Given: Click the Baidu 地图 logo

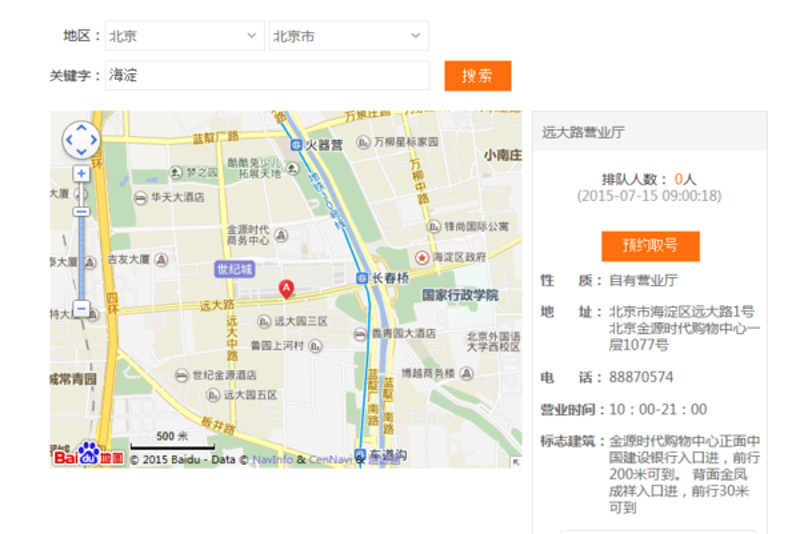Looking at the screenshot, I should point(88,455).
